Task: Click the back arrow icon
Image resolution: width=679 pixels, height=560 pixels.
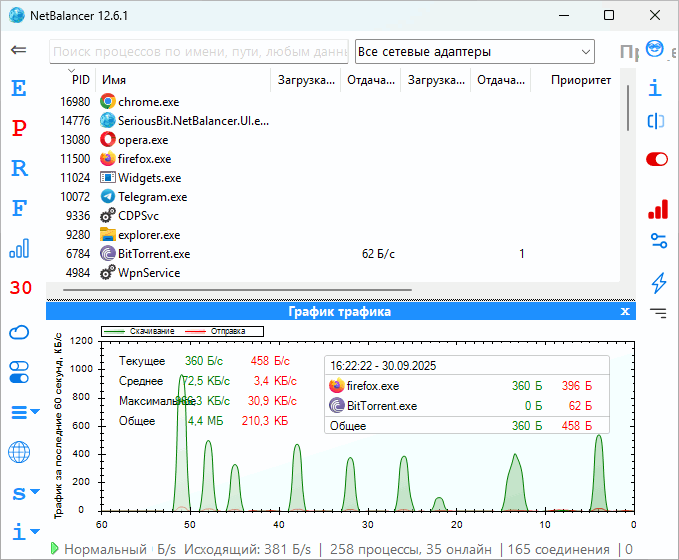Action: point(19,50)
